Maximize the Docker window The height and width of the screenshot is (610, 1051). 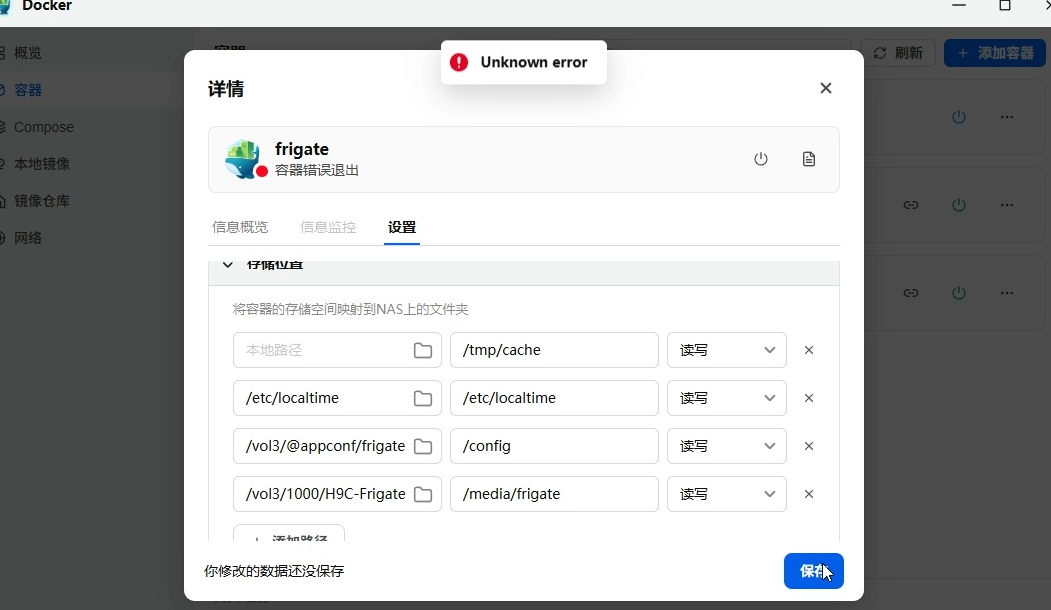click(x=1005, y=5)
